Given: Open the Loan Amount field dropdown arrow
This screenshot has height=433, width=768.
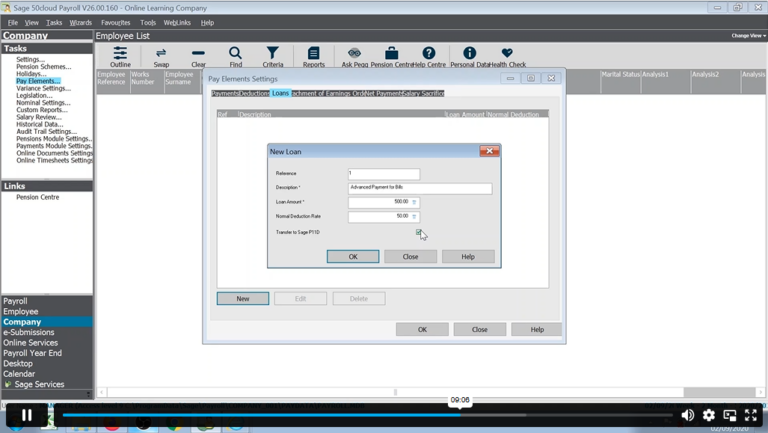Looking at the screenshot, I should pos(414,202).
